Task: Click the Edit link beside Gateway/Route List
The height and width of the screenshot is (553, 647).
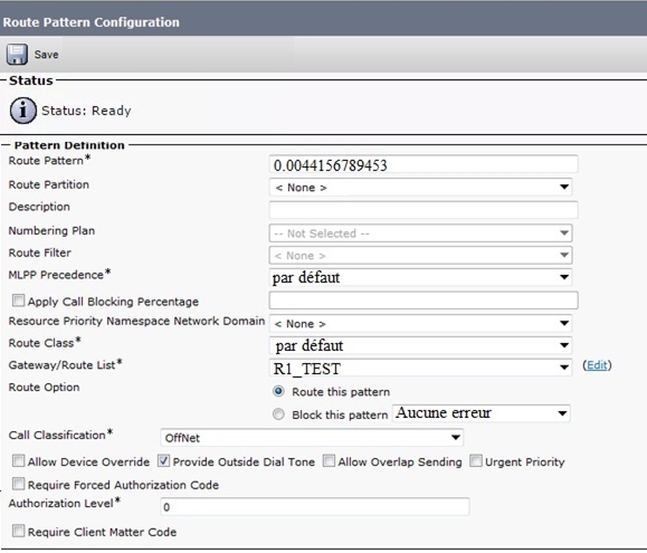Action: pyautogui.click(x=596, y=366)
